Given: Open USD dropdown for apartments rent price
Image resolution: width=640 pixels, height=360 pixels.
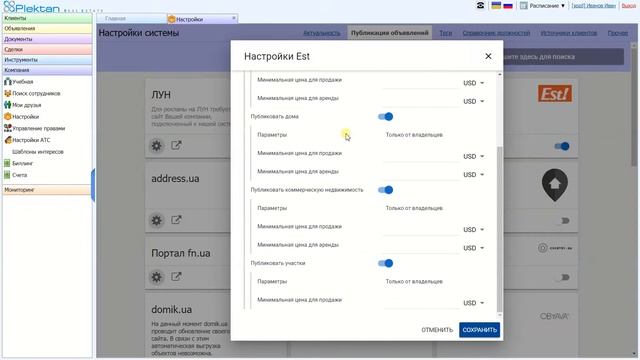Looking at the screenshot, I should click(x=473, y=101).
